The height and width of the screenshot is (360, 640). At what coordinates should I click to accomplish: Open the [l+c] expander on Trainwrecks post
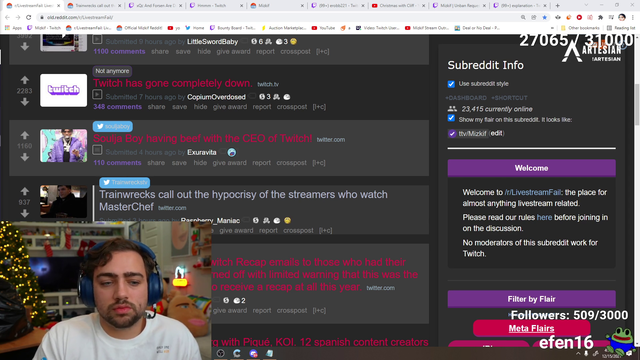325,231
